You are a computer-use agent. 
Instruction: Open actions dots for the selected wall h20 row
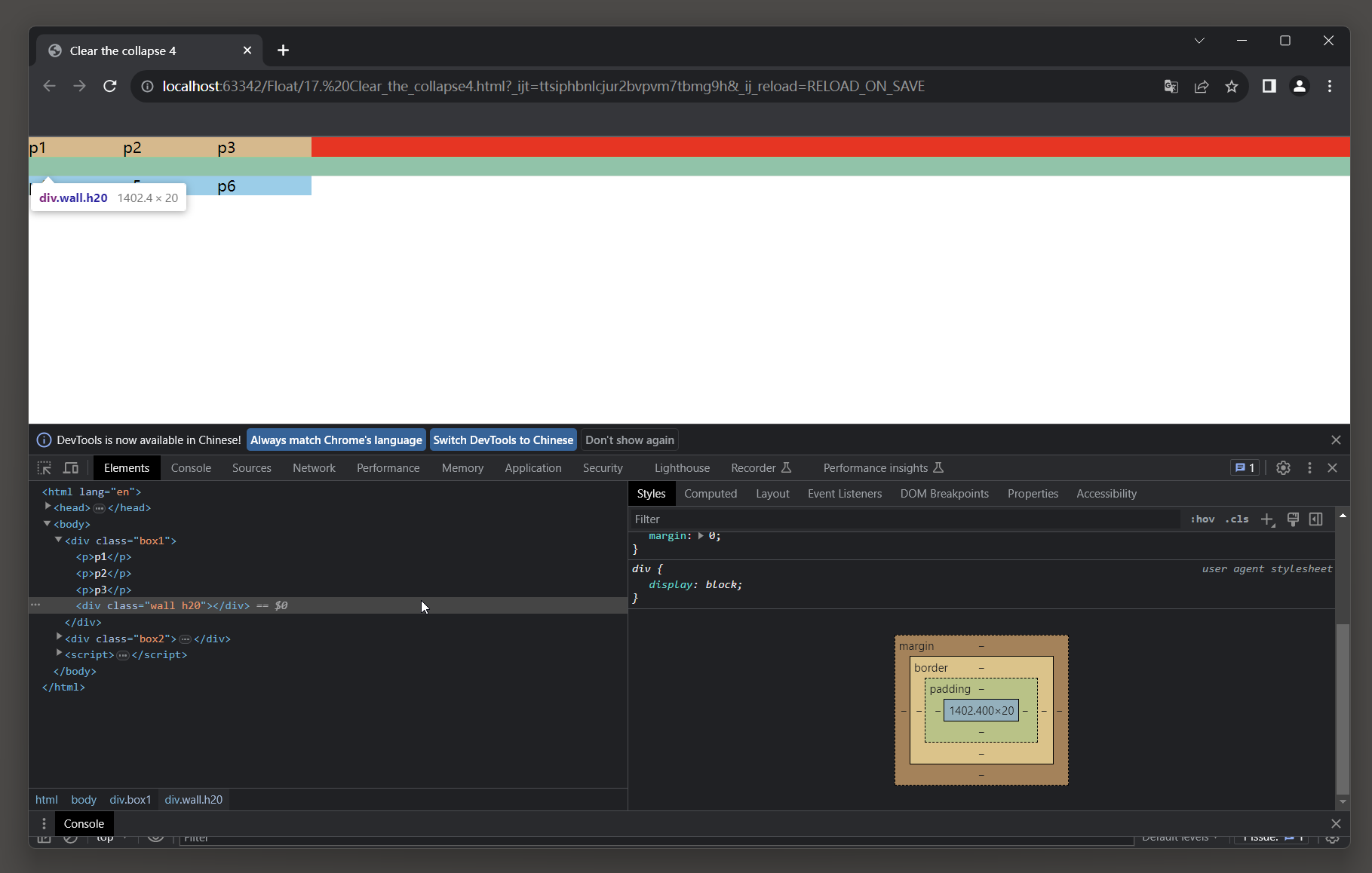(x=35, y=605)
